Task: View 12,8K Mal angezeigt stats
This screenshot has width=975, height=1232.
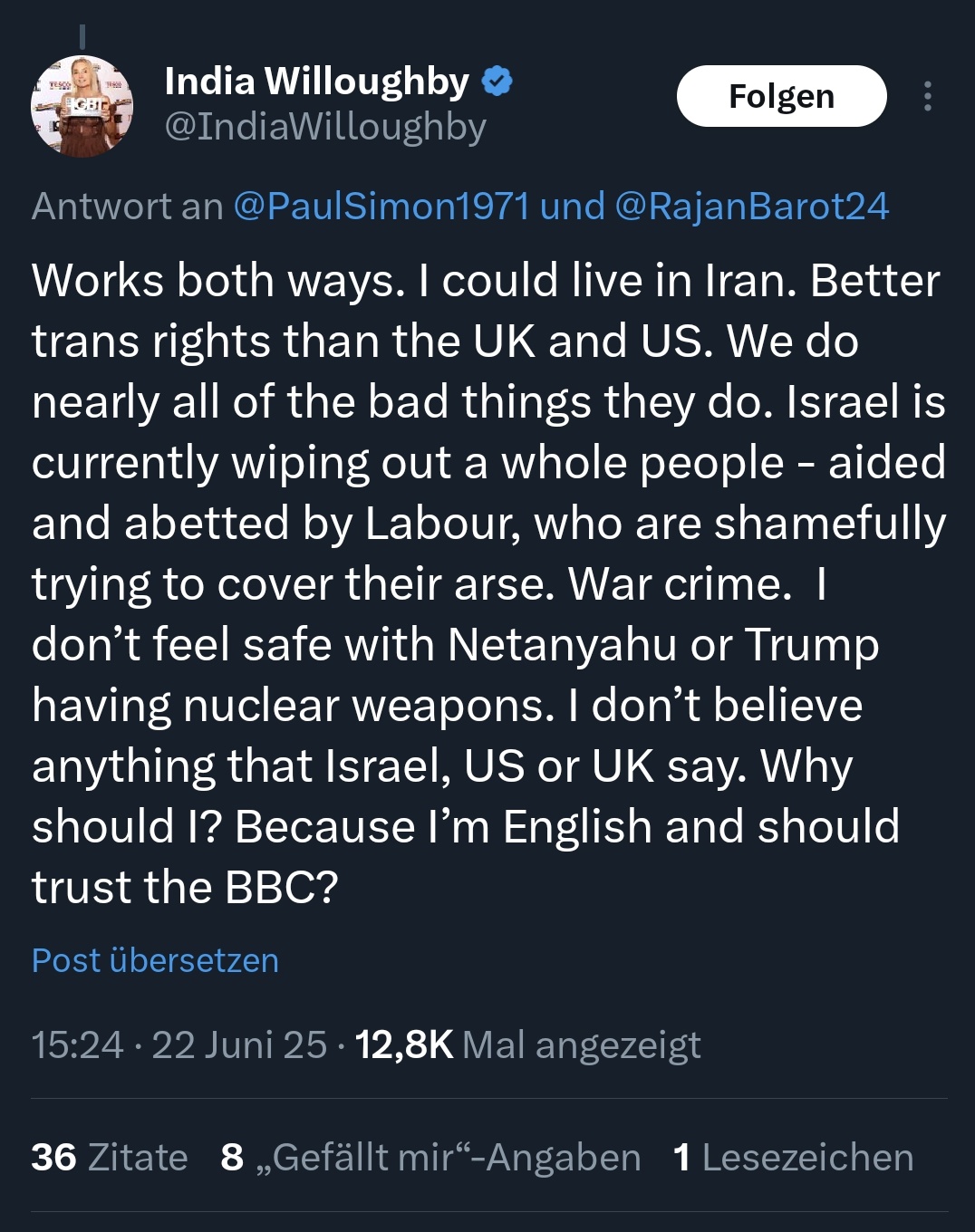Action: click(x=528, y=1044)
